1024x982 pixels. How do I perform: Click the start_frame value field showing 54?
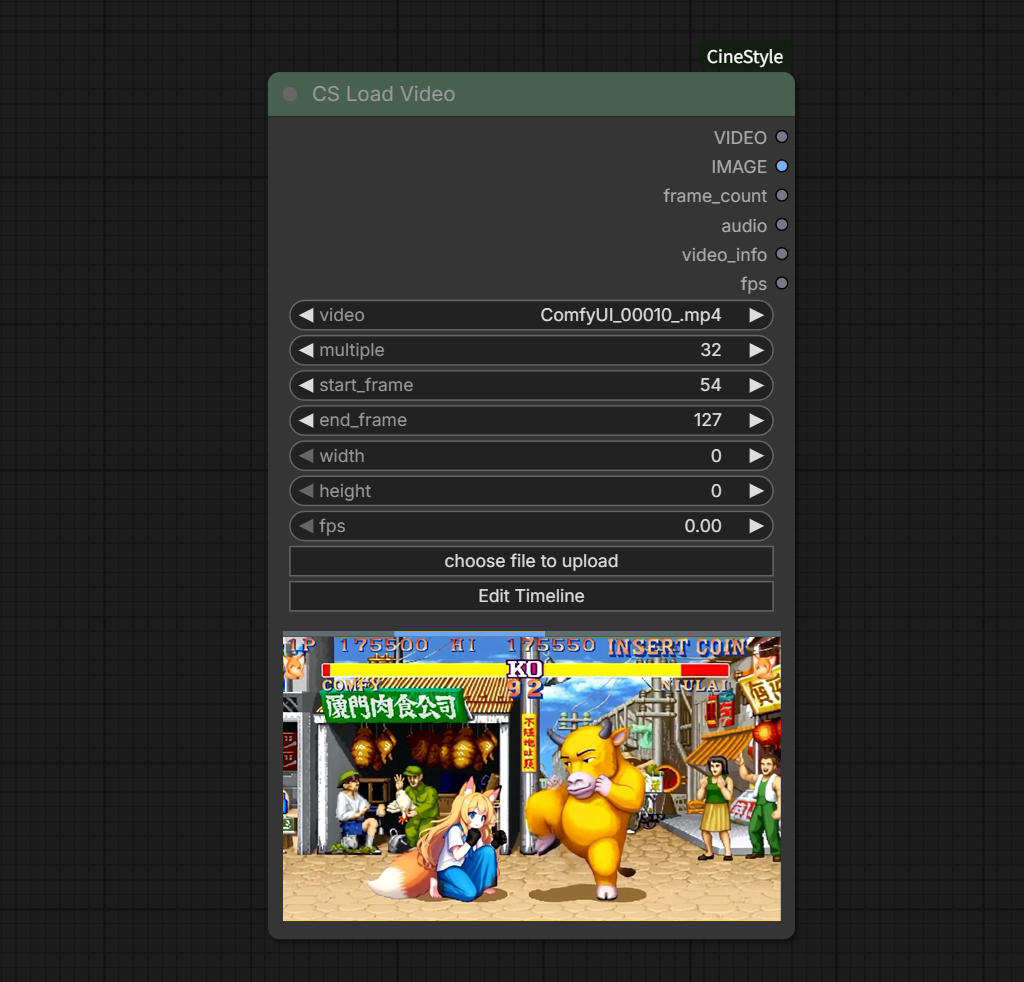click(x=531, y=385)
